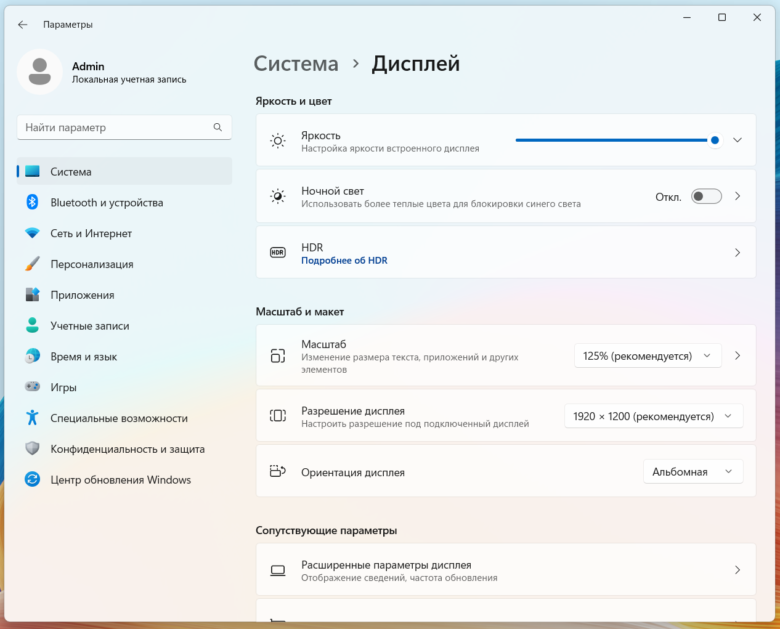Click the Night light icon
780x629 pixels.
tap(278, 197)
